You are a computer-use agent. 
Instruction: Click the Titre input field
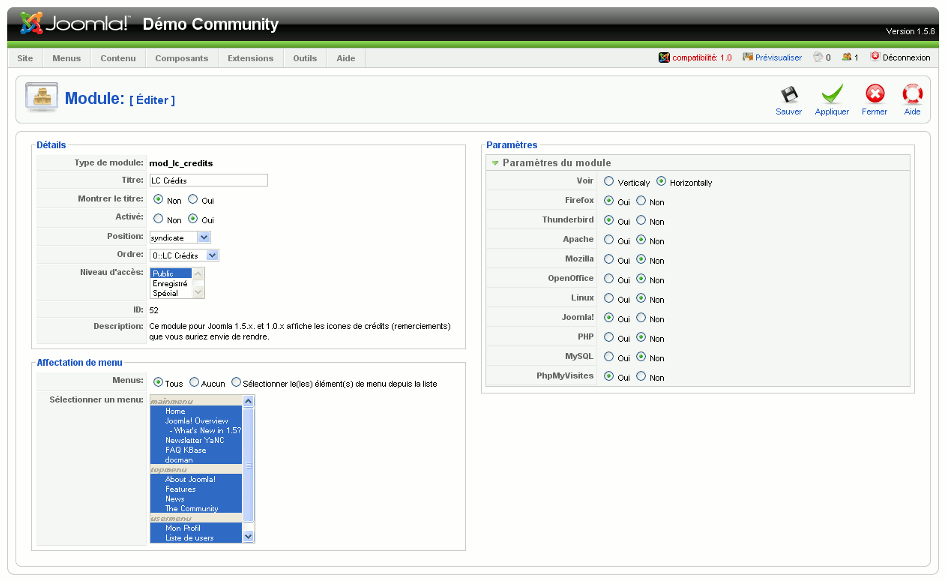click(208, 180)
